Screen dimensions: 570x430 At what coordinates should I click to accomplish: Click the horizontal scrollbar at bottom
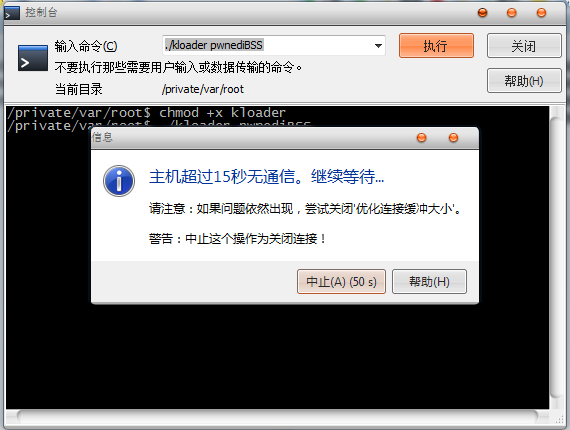point(277,417)
